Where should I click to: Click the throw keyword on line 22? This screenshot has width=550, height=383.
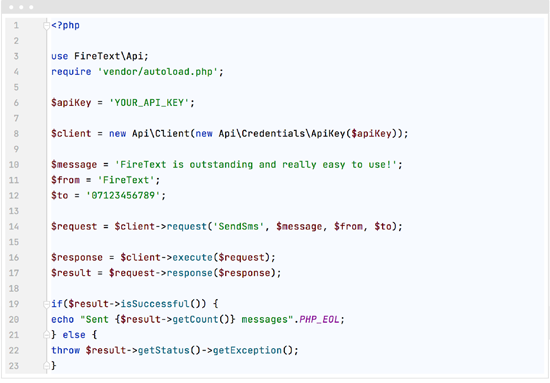coord(66,350)
